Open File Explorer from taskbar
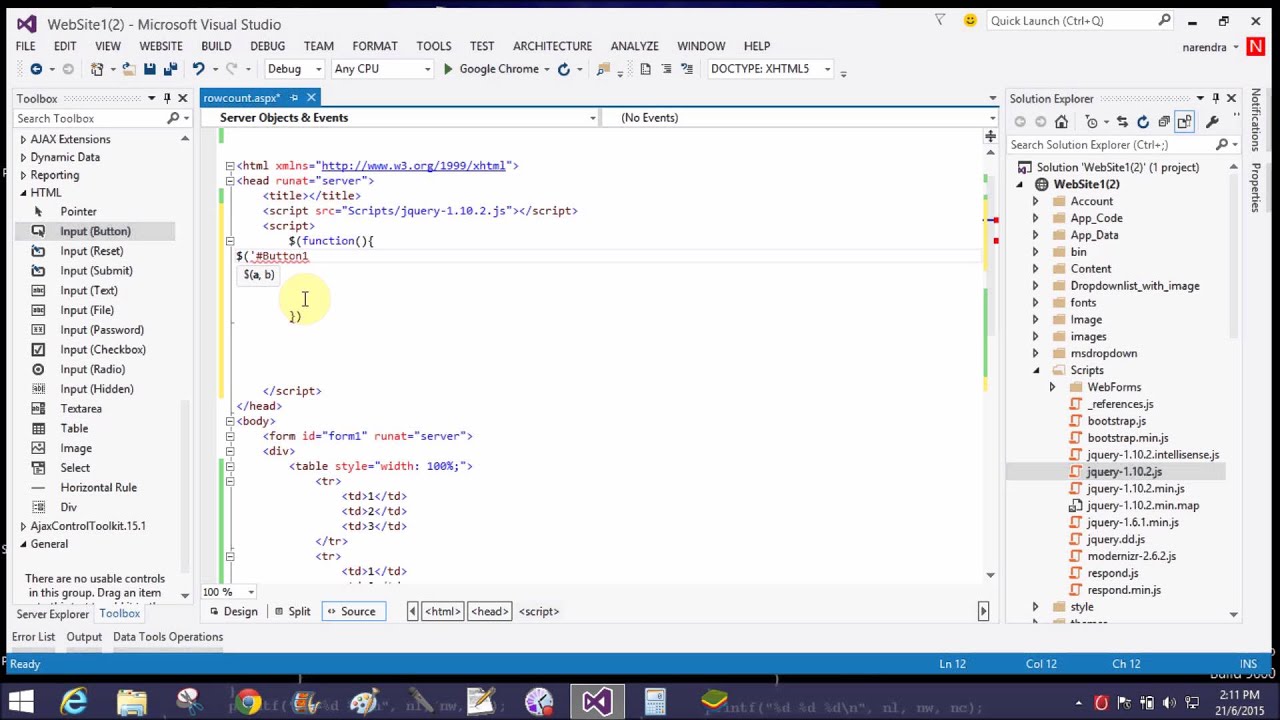The width and height of the screenshot is (1280, 720). tap(132, 702)
